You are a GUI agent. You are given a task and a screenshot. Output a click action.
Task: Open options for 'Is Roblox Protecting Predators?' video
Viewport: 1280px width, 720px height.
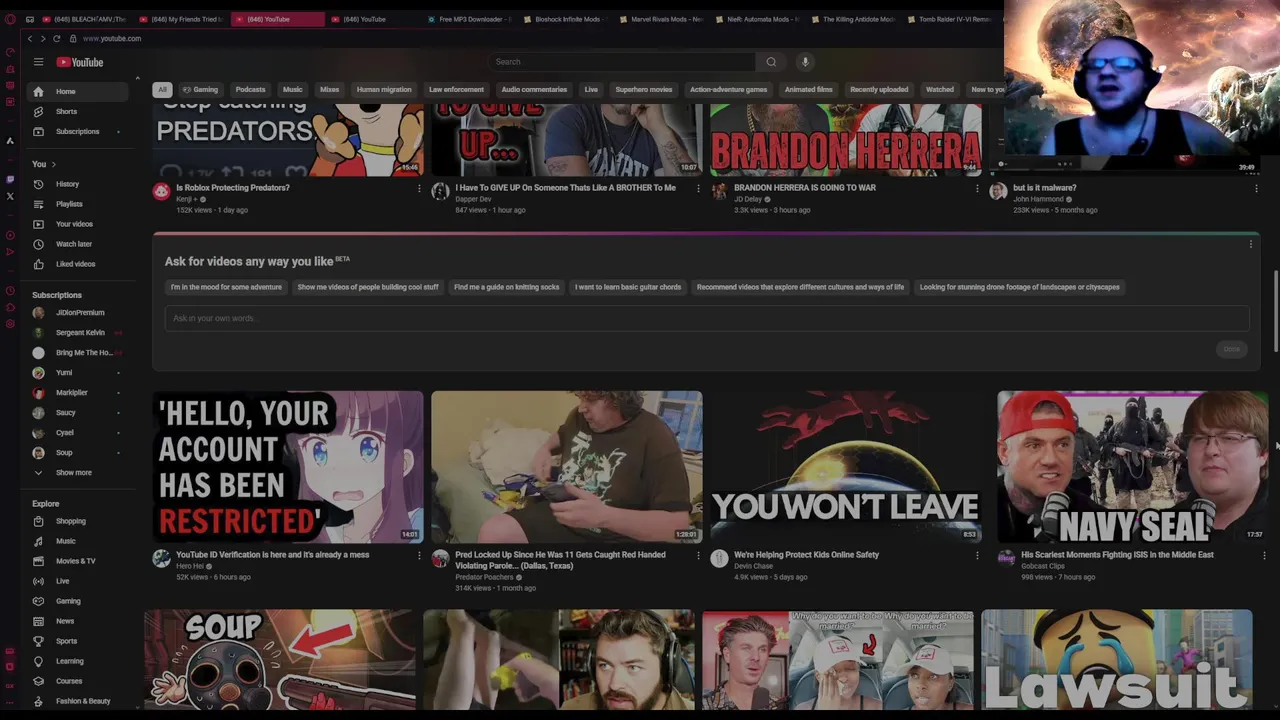(x=419, y=188)
